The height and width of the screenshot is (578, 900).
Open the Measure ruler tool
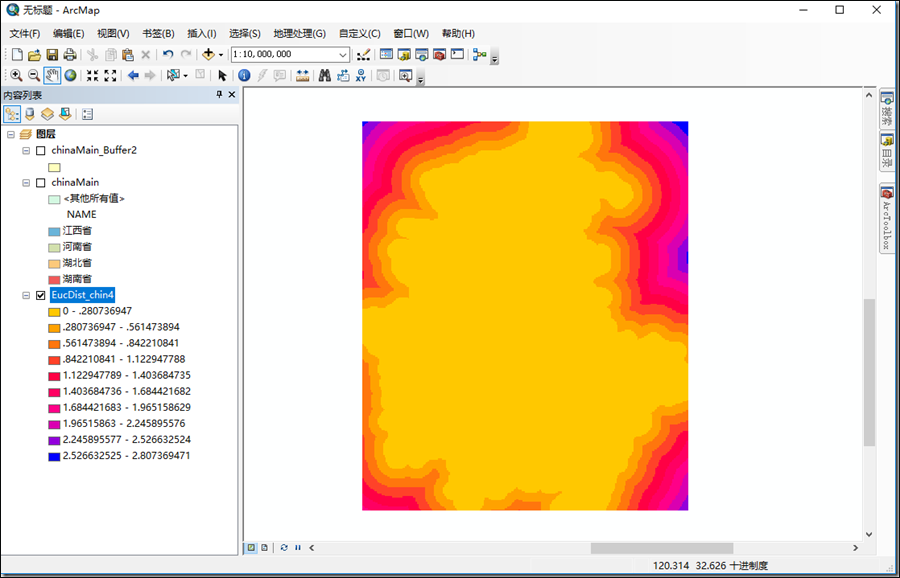302,75
